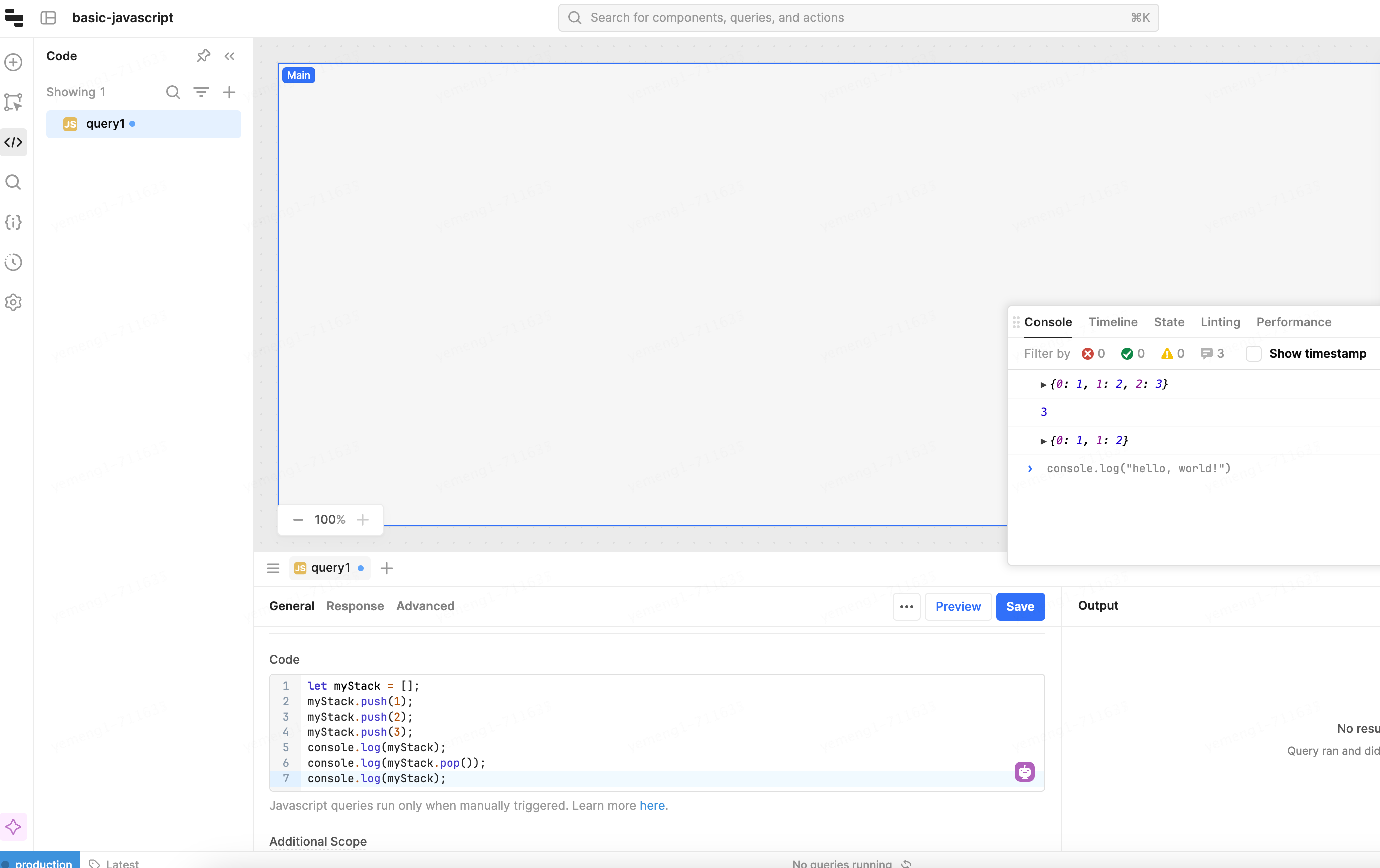Select the Code panel icon in the sidebar
Image resolution: width=1380 pixels, height=868 pixels.
pyautogui.click(x=13, y=142)
